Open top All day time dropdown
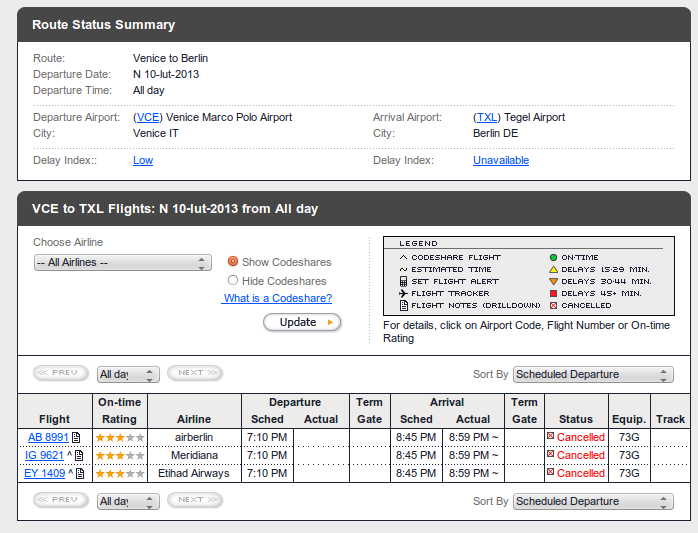The width and height of the screenshot is (698, 533). [x=128, y=374]
